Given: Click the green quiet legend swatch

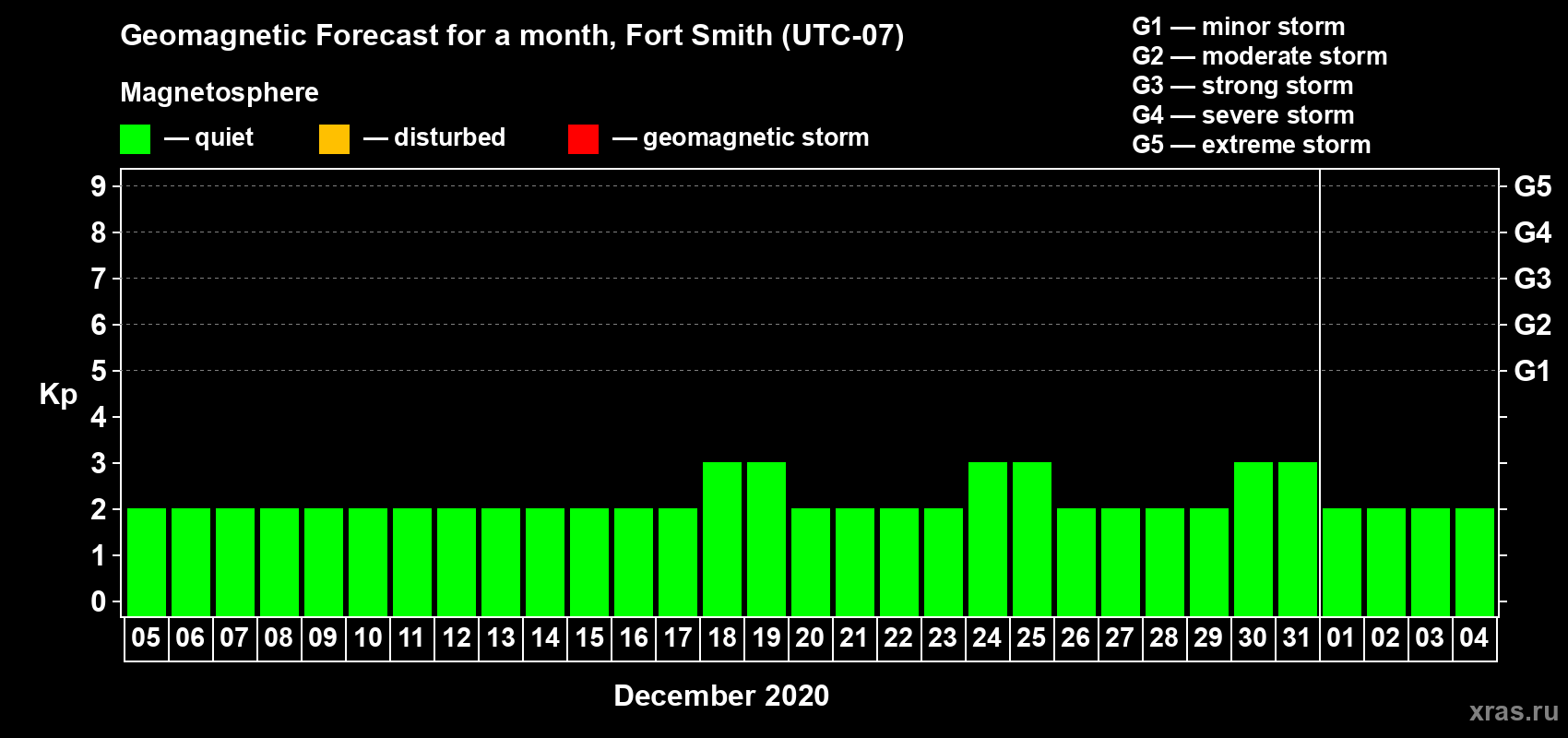Looking at the screenshot, I should pos(135,139).
